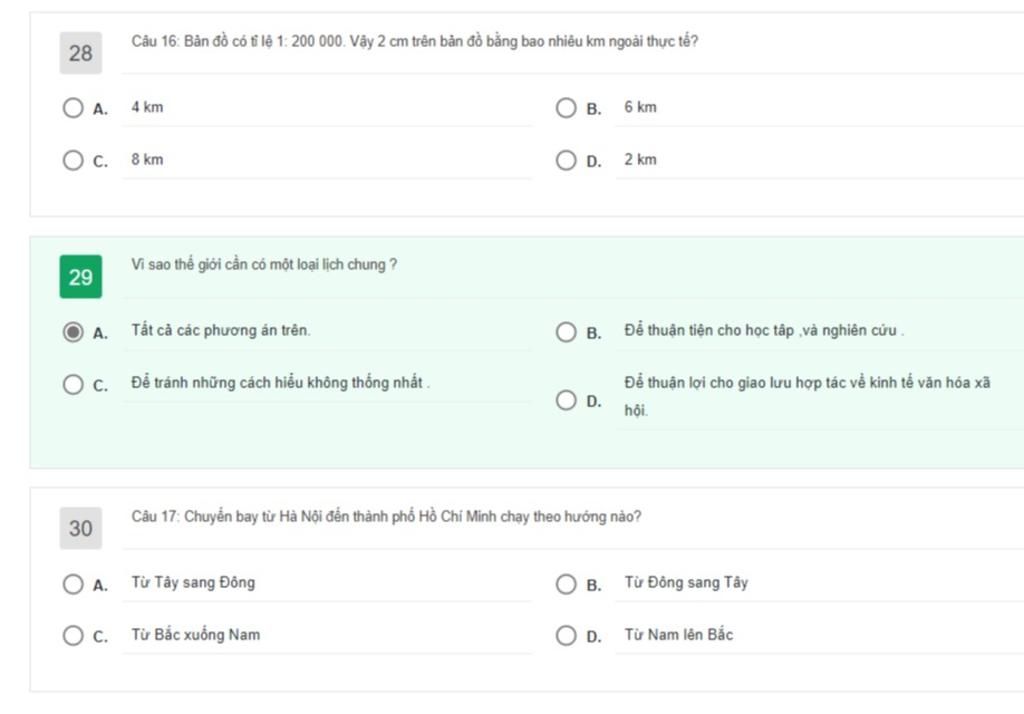The height and width of the screenshot is (714, 1024).
Task: Click question number 30 badge
Action: click(x=80, y=528)
